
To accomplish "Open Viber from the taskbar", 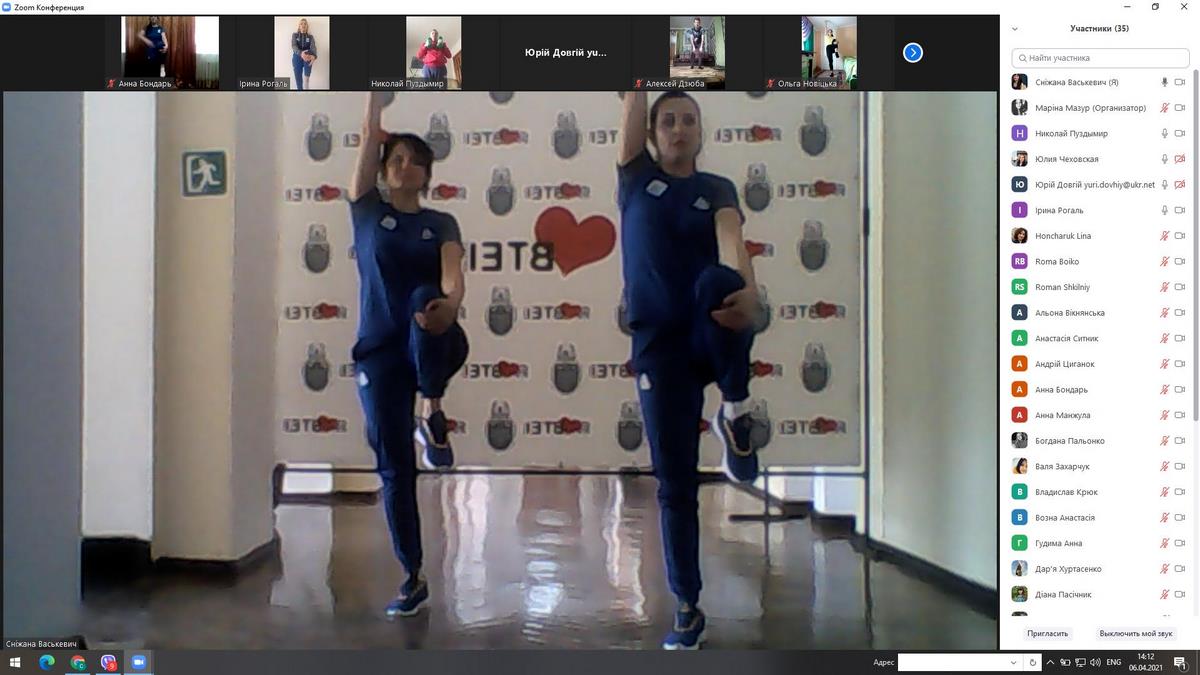I will tap(109, 662).
